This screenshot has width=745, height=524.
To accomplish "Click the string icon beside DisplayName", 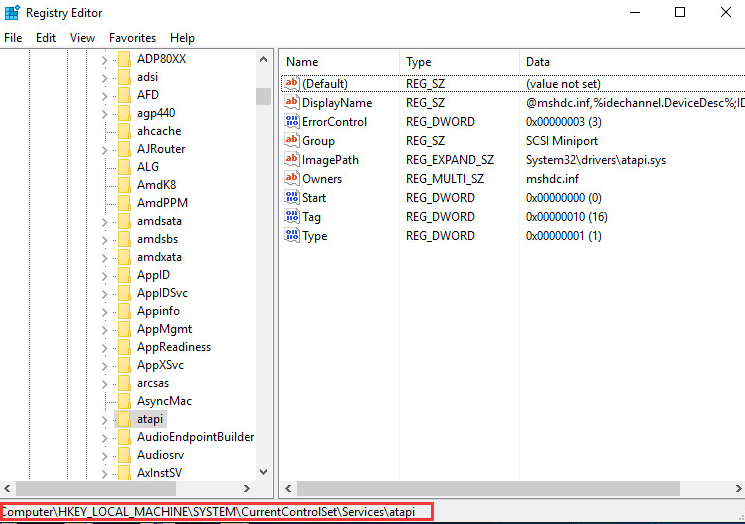I will click(292, 103).
